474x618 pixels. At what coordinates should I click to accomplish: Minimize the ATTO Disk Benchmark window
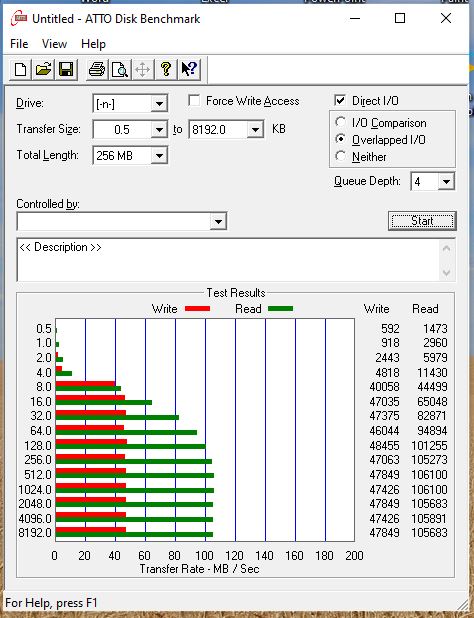[355, 18]
